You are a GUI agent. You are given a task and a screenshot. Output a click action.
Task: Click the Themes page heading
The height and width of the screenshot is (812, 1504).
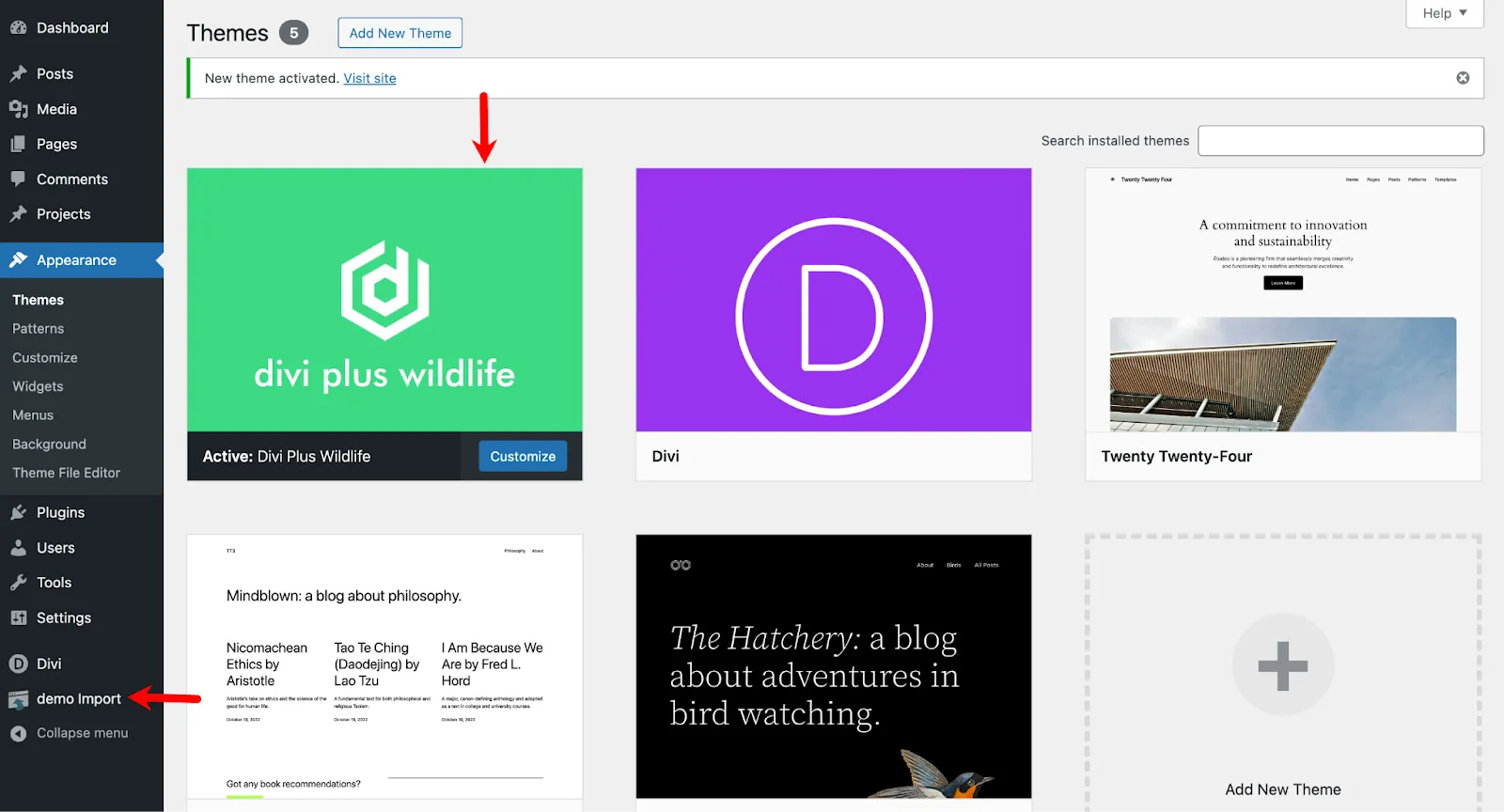click(x=227, y=33)
